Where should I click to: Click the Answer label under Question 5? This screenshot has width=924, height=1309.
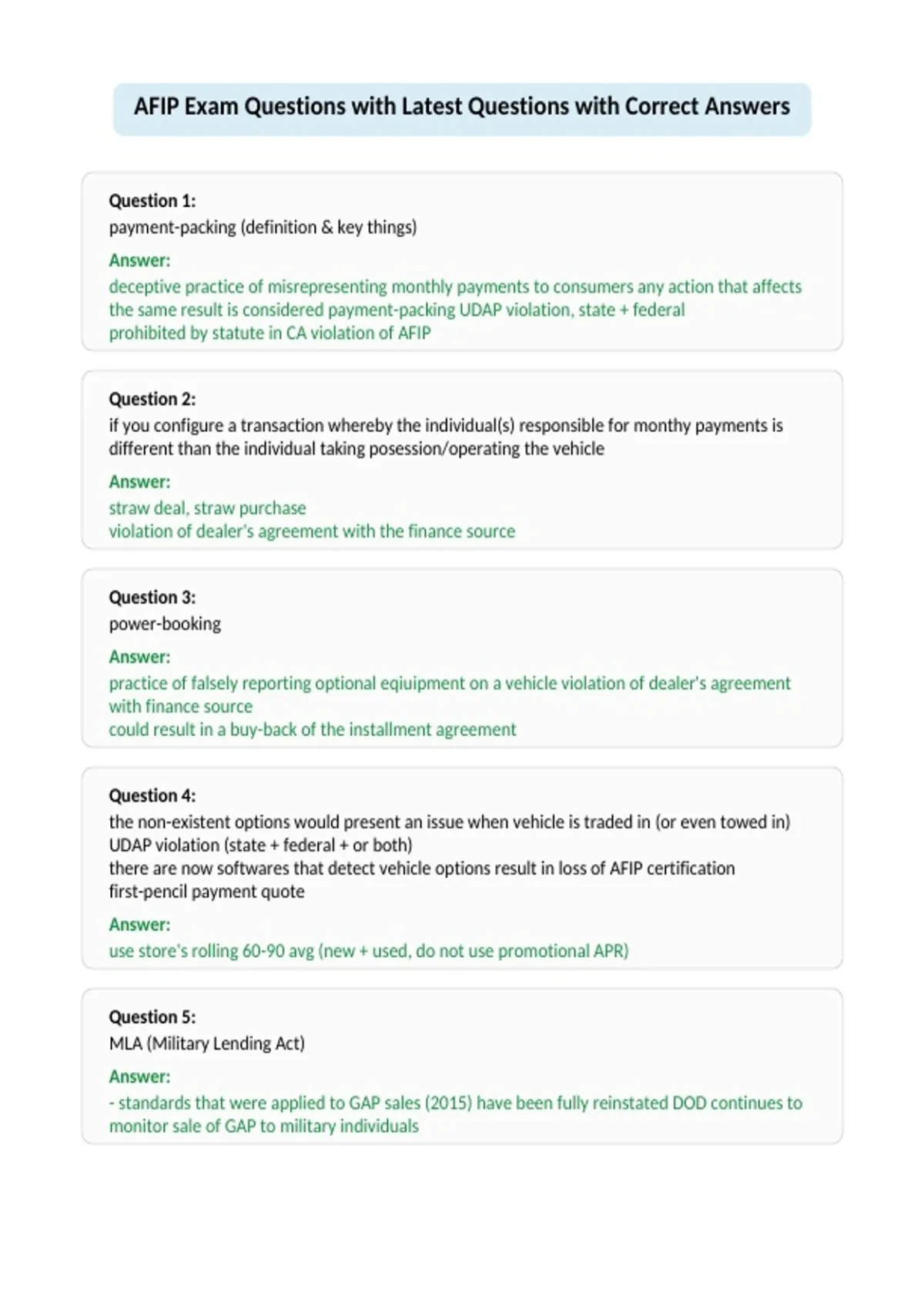coord(139,1076)
